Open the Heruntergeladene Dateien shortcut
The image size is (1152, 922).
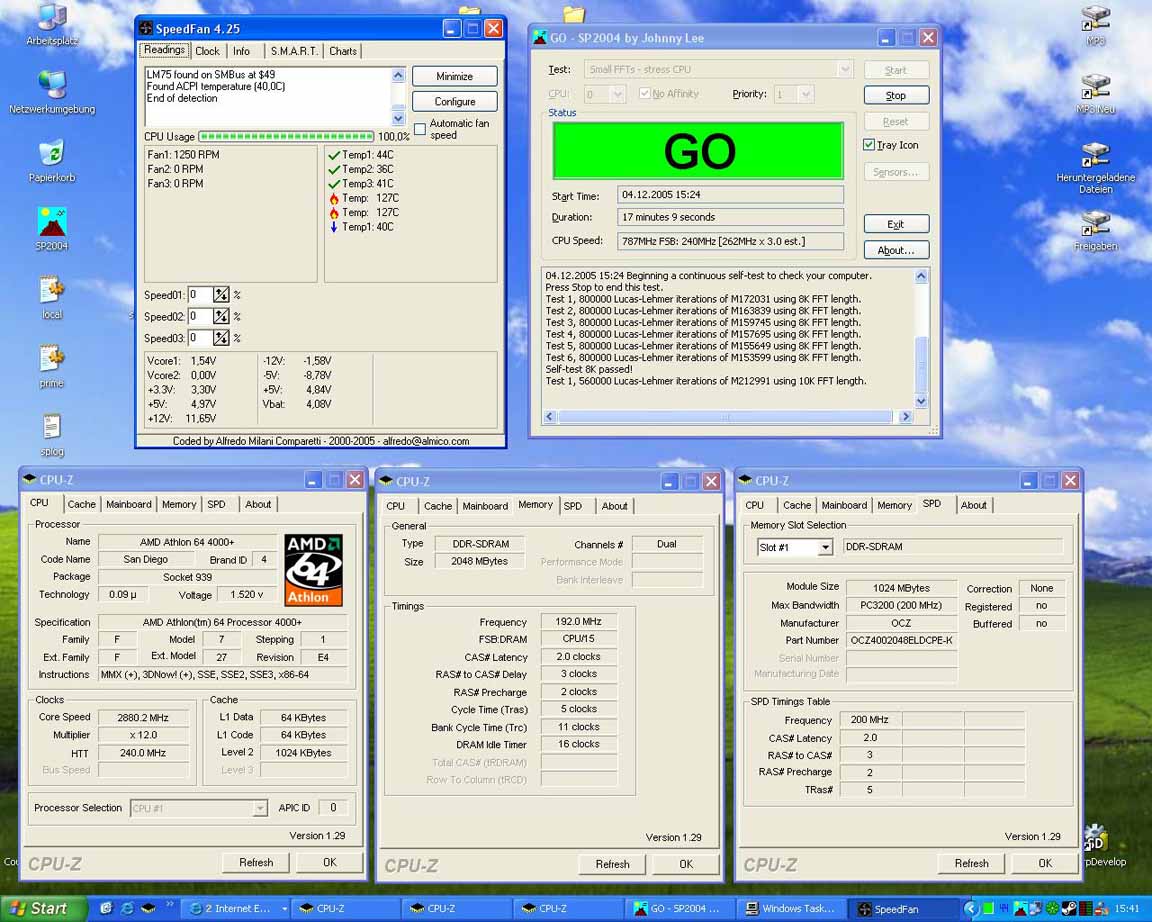(1095, 168)
